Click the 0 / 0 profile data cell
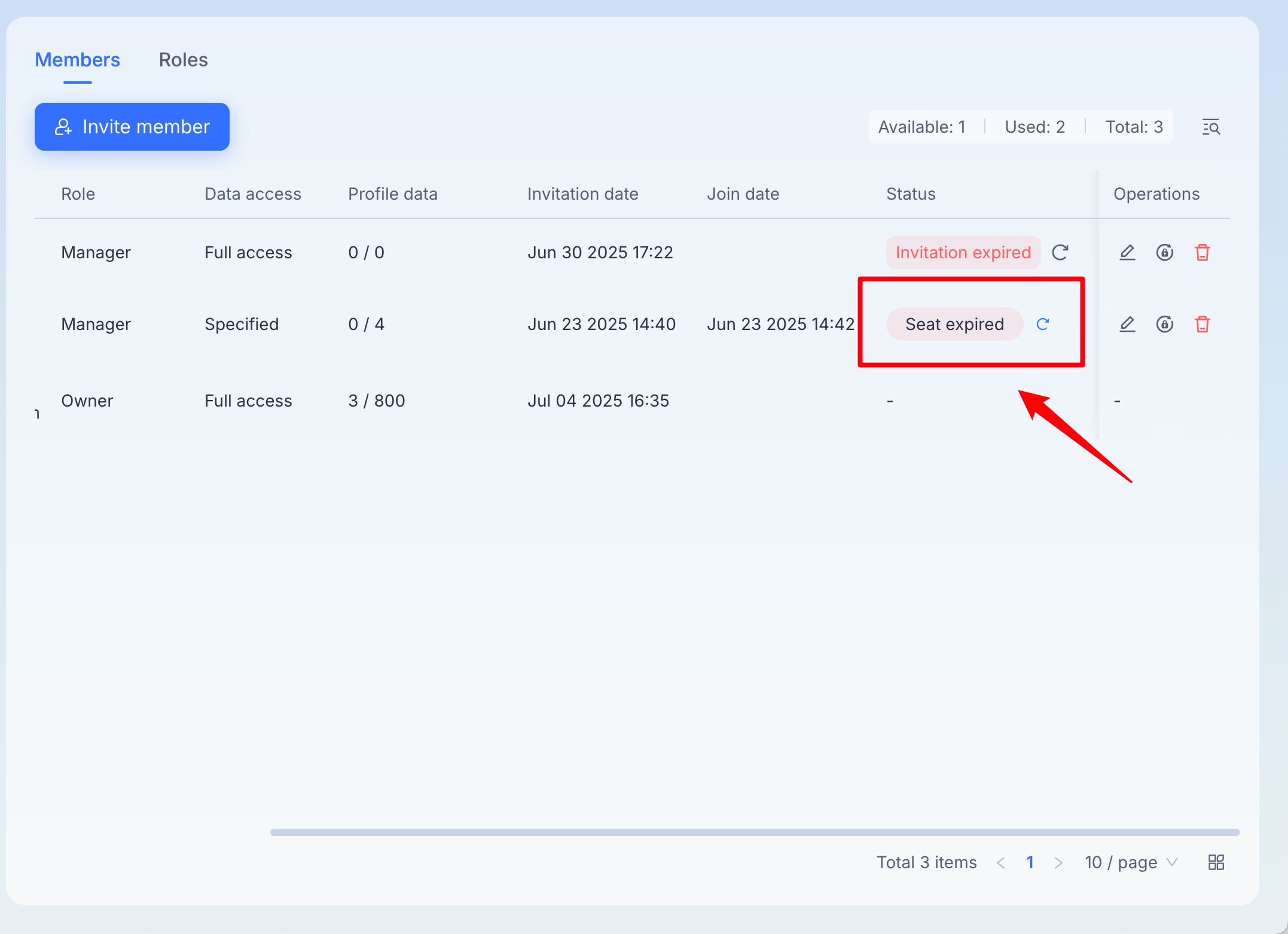The image size is (1288, 934). (x=366, y=252)
